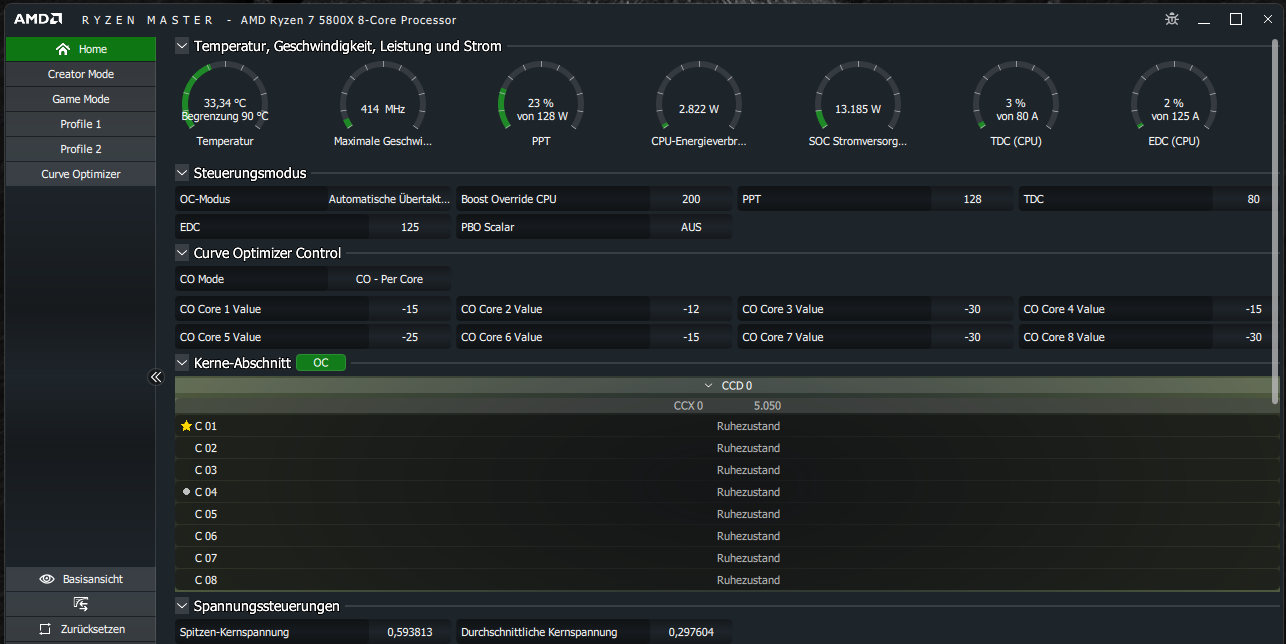This screenshot has width=1286, height=644.
Task: Select core row C 02
Action: pos(727,448)
